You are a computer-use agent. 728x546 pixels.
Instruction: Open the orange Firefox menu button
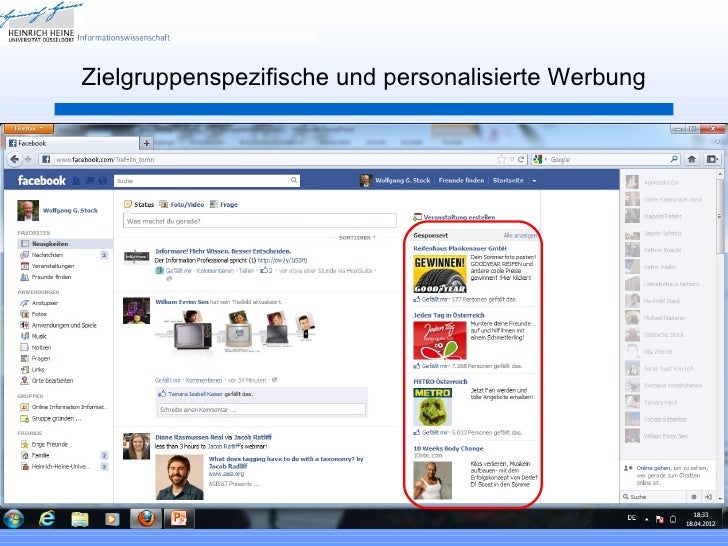[x=28, y=129]
